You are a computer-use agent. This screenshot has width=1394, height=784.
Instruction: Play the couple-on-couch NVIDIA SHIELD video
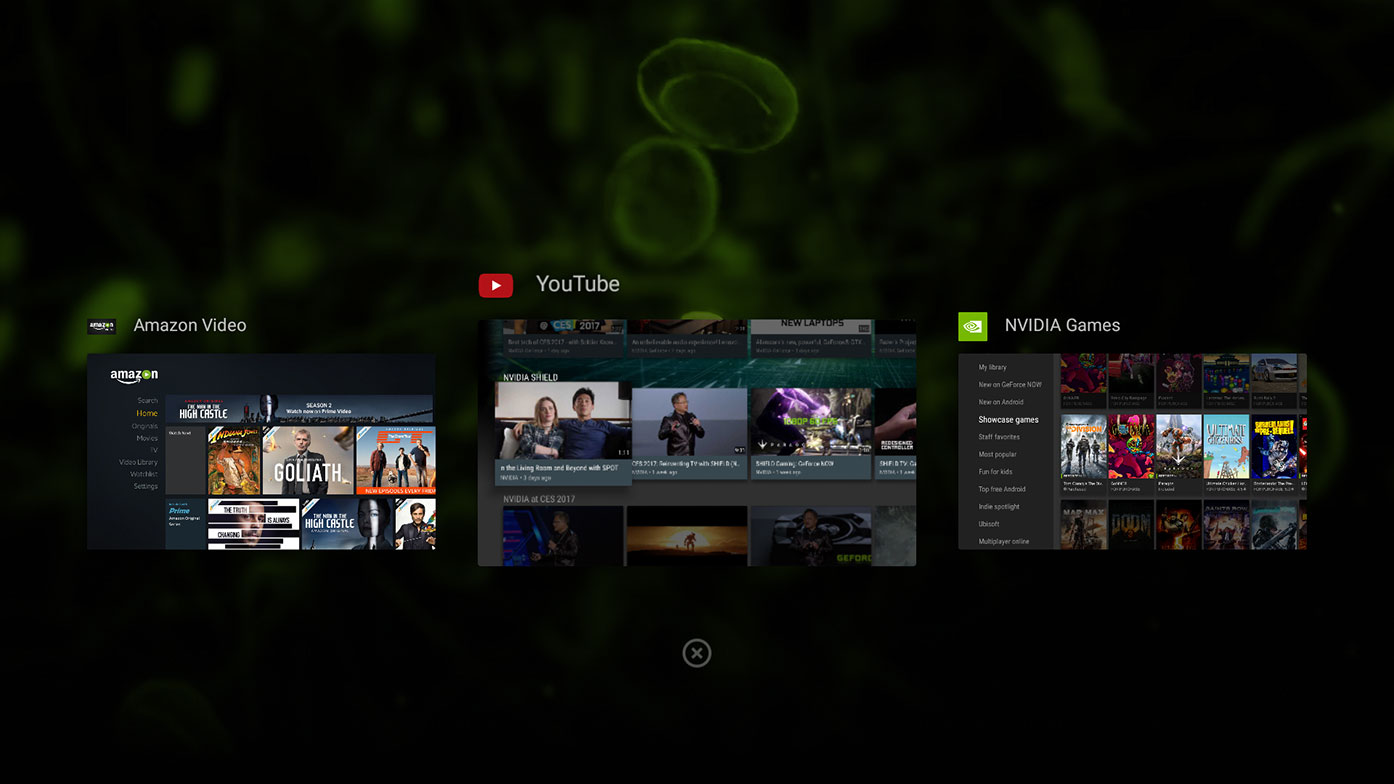563,422
